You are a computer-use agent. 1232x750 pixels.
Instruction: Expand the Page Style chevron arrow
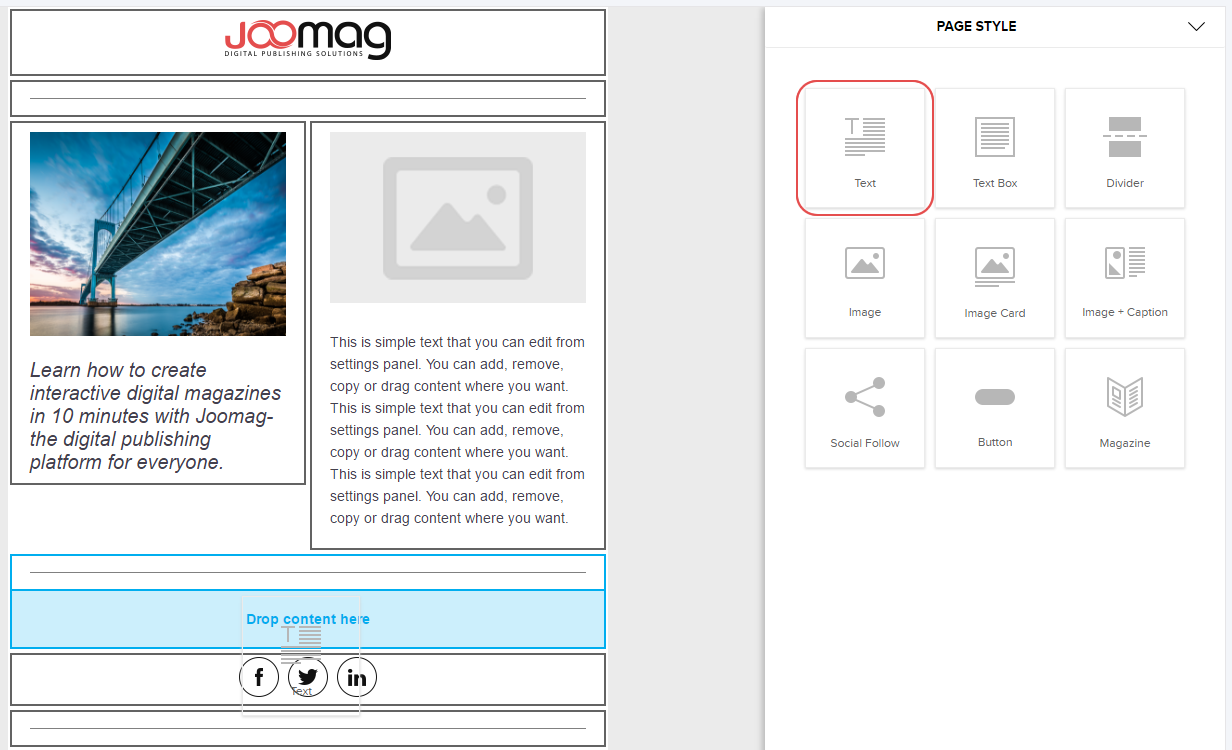coord(1196,27)
